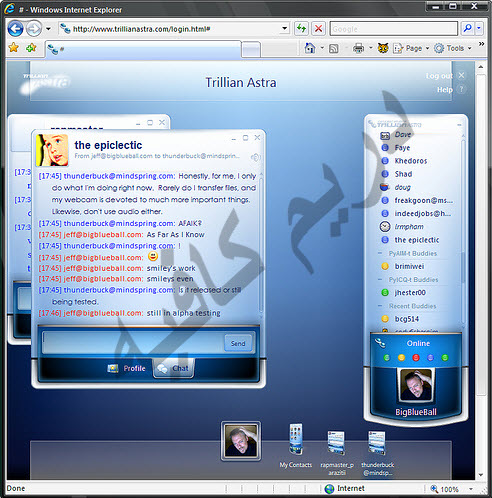
Task: Switch to the Profile tab
Action: pyautogui.click(x=127, y=368)
